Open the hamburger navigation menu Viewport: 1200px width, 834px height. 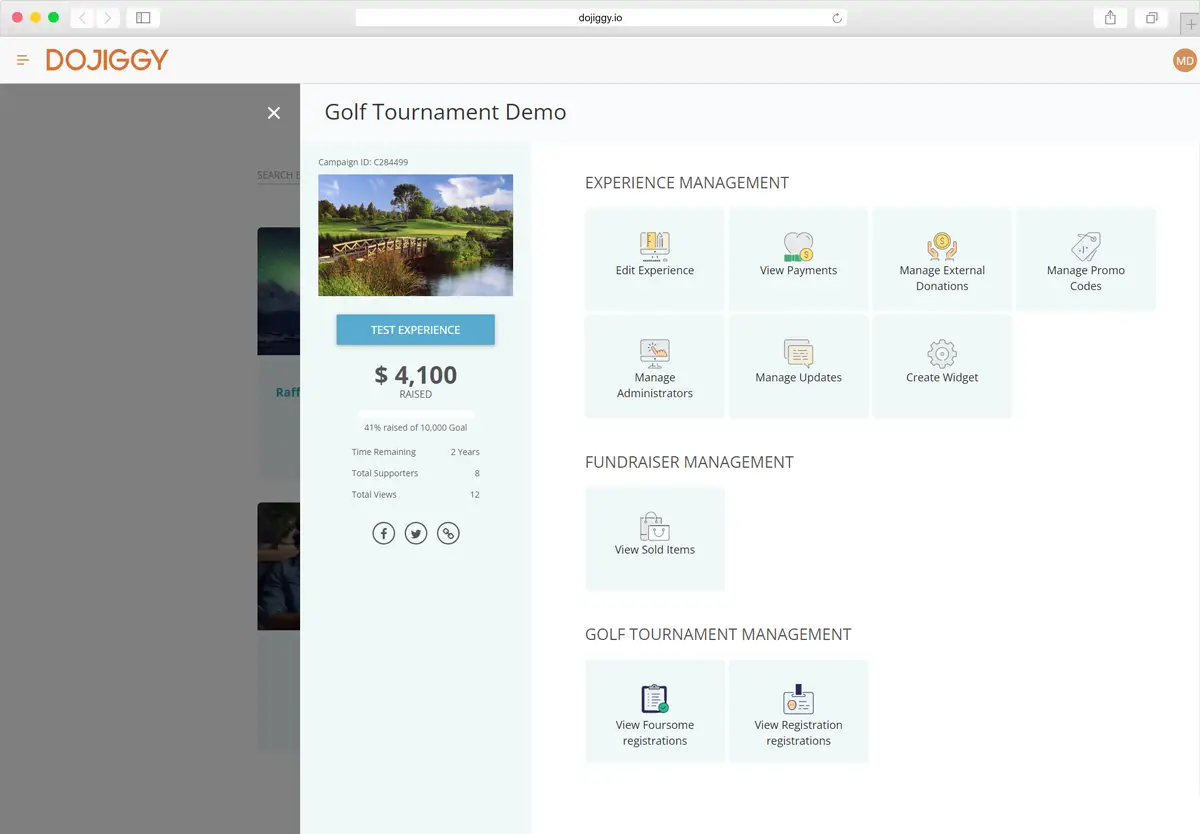[22, 59]
